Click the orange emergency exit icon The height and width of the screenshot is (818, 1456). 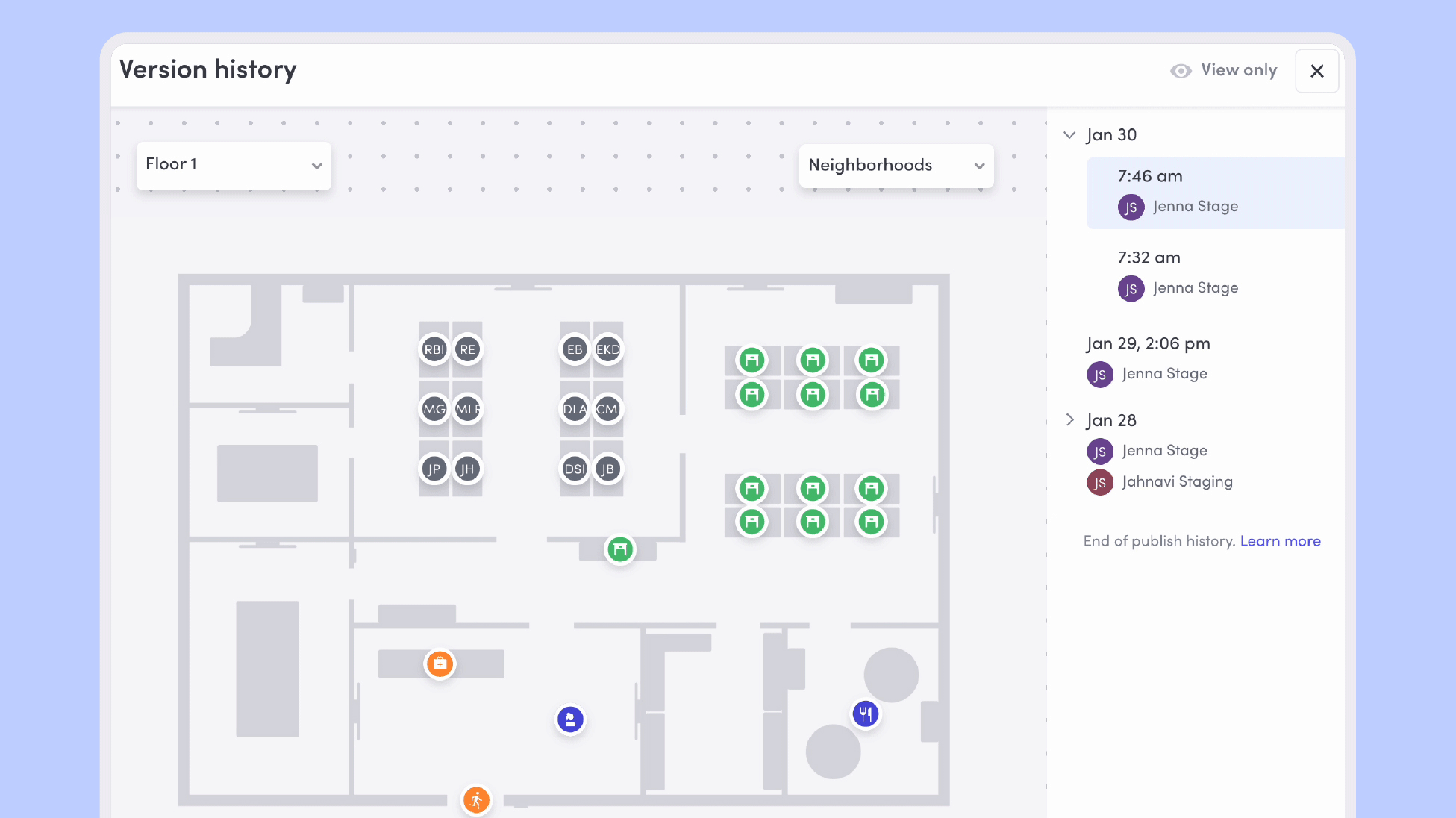pyautogui.click(x=476, y=801)
